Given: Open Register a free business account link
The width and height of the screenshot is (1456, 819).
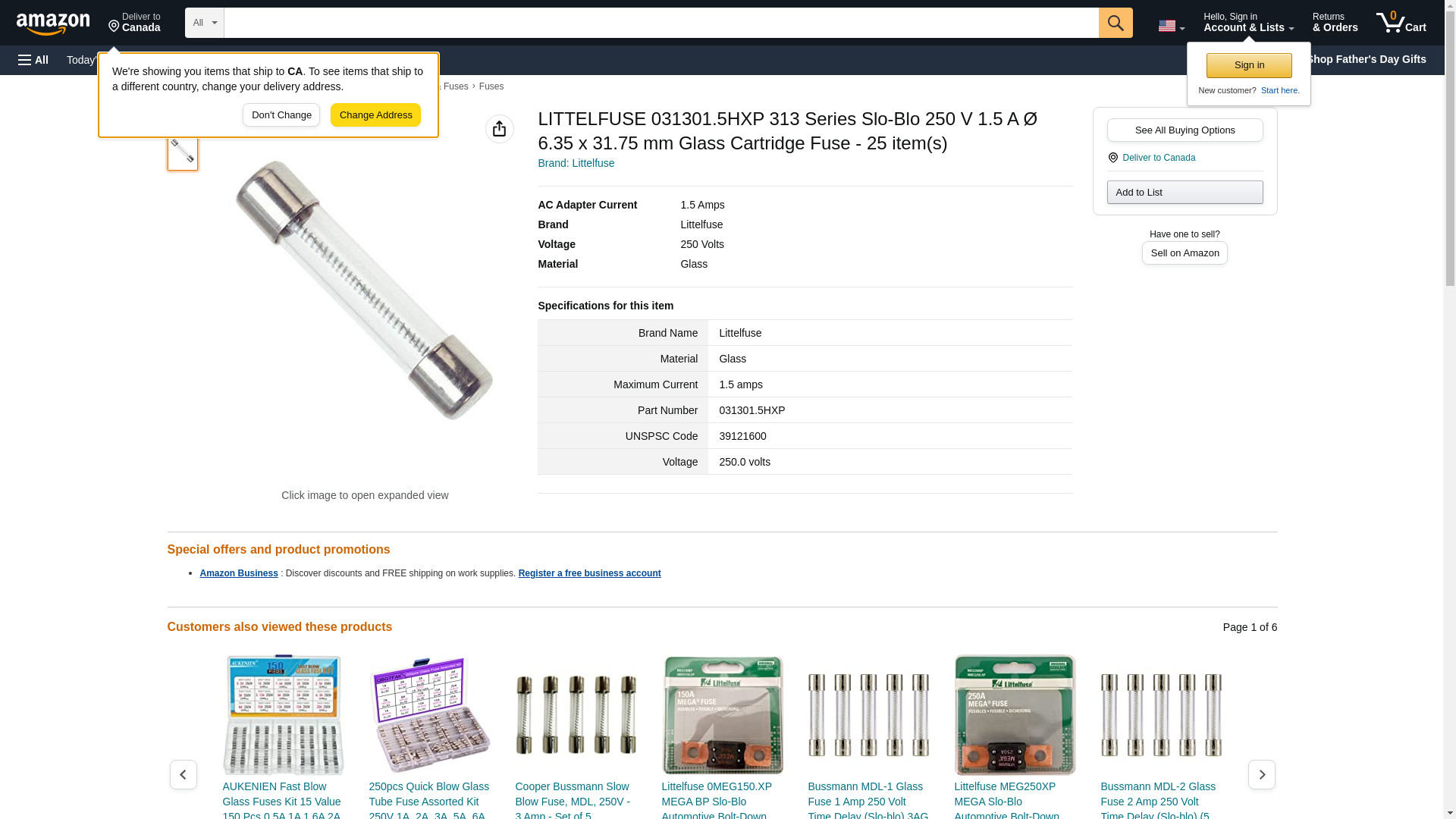Looking at the screenshot, I should click(x=589, y=573).
